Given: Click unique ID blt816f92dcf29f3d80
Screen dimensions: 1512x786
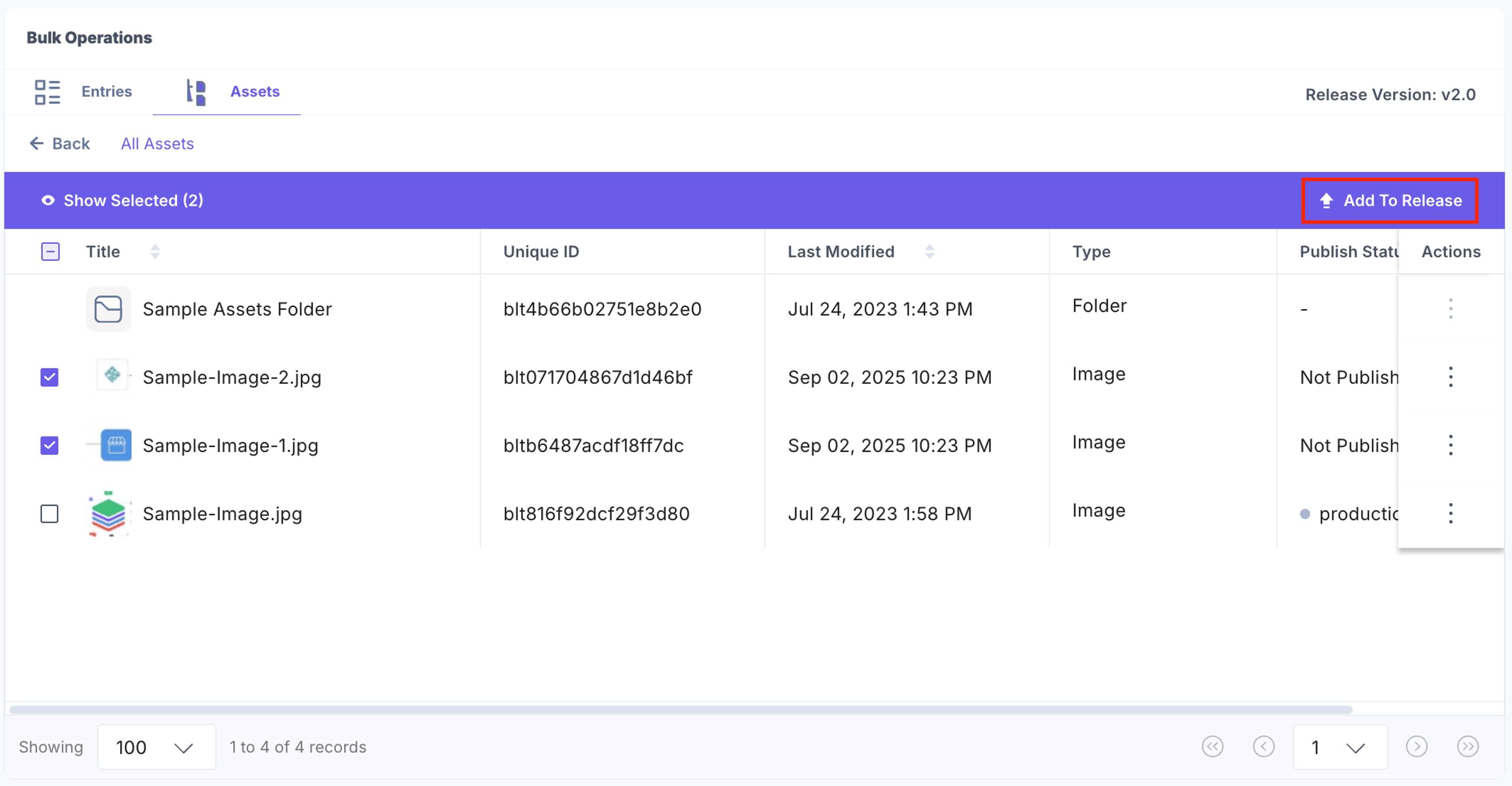Looking at the screenshot, I should (597, 514).
